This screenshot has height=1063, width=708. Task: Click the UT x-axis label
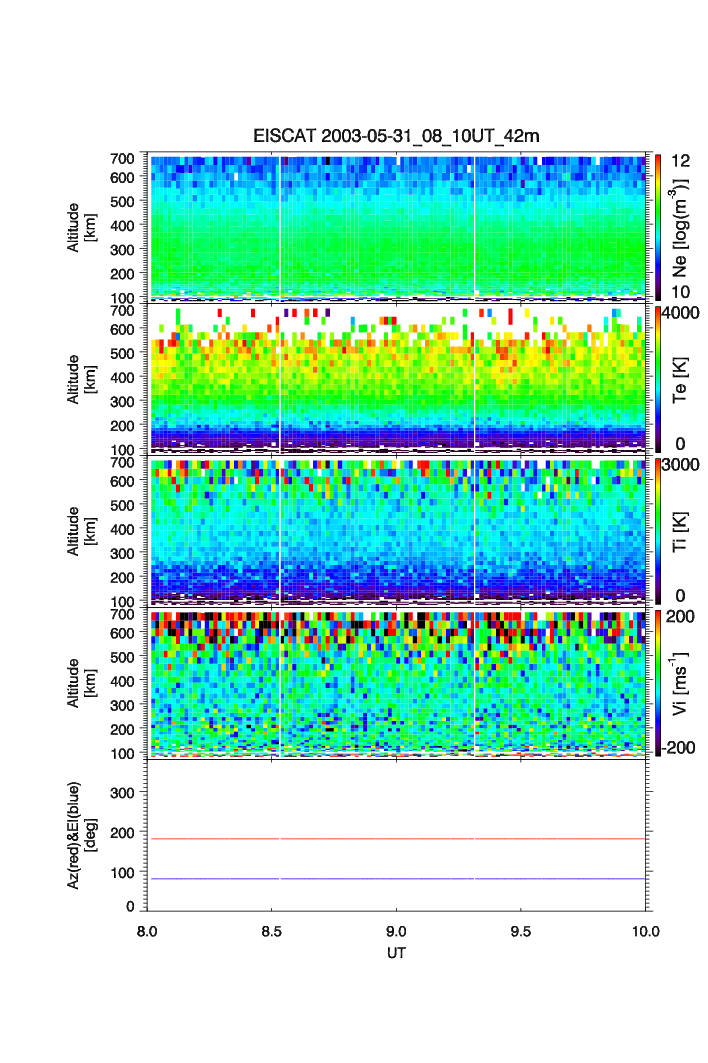point(397,953)
